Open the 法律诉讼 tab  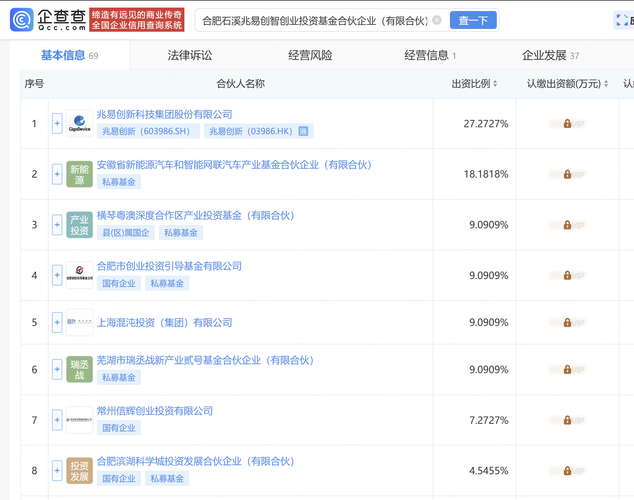tap(190, 55)
